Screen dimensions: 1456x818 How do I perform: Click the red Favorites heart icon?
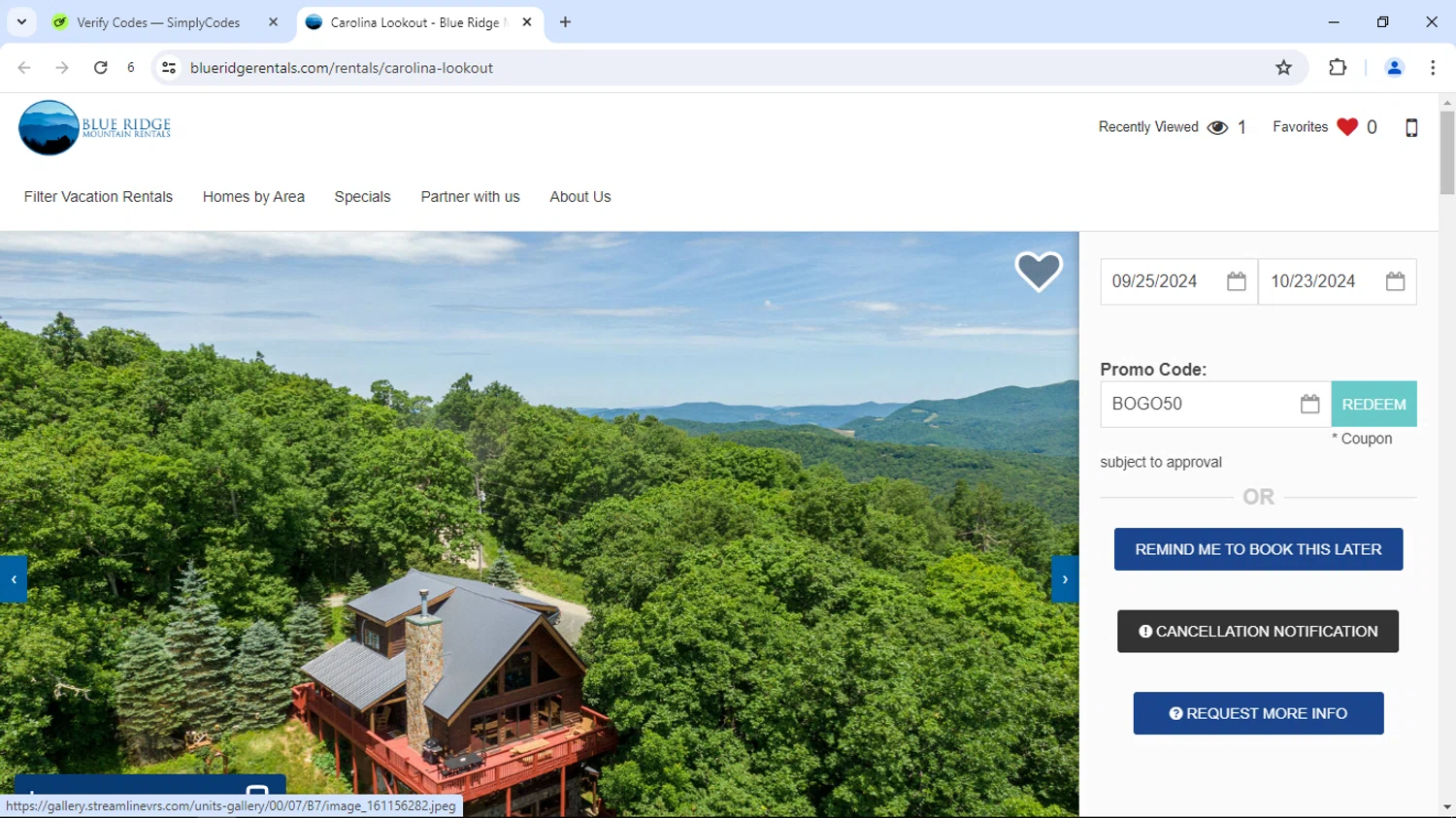1346,127
